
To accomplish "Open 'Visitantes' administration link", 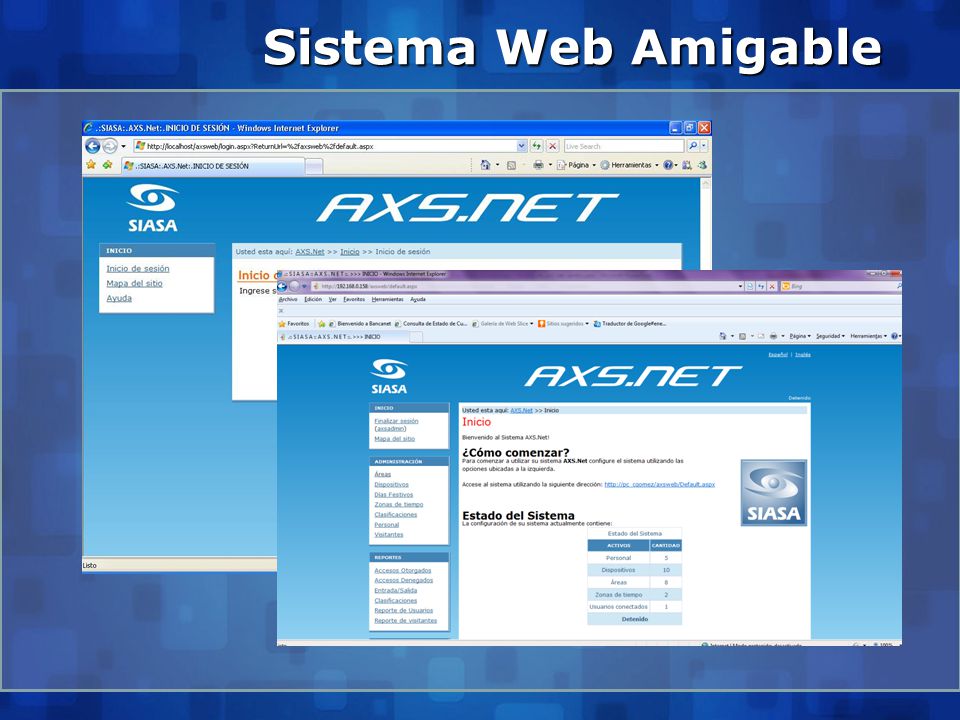I will (x=389, y=534).
